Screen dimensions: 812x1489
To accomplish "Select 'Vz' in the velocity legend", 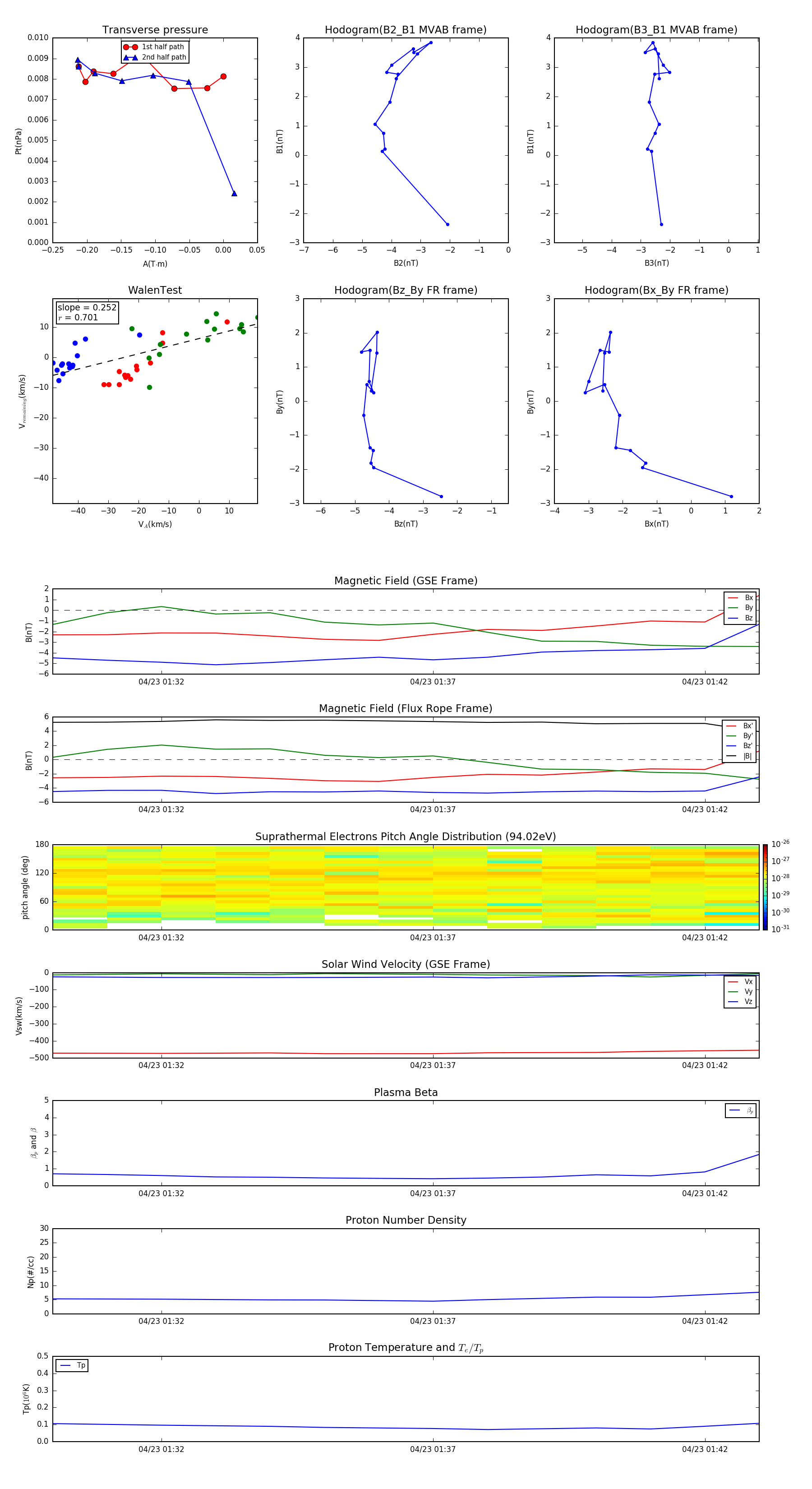I will point(740,1001).
